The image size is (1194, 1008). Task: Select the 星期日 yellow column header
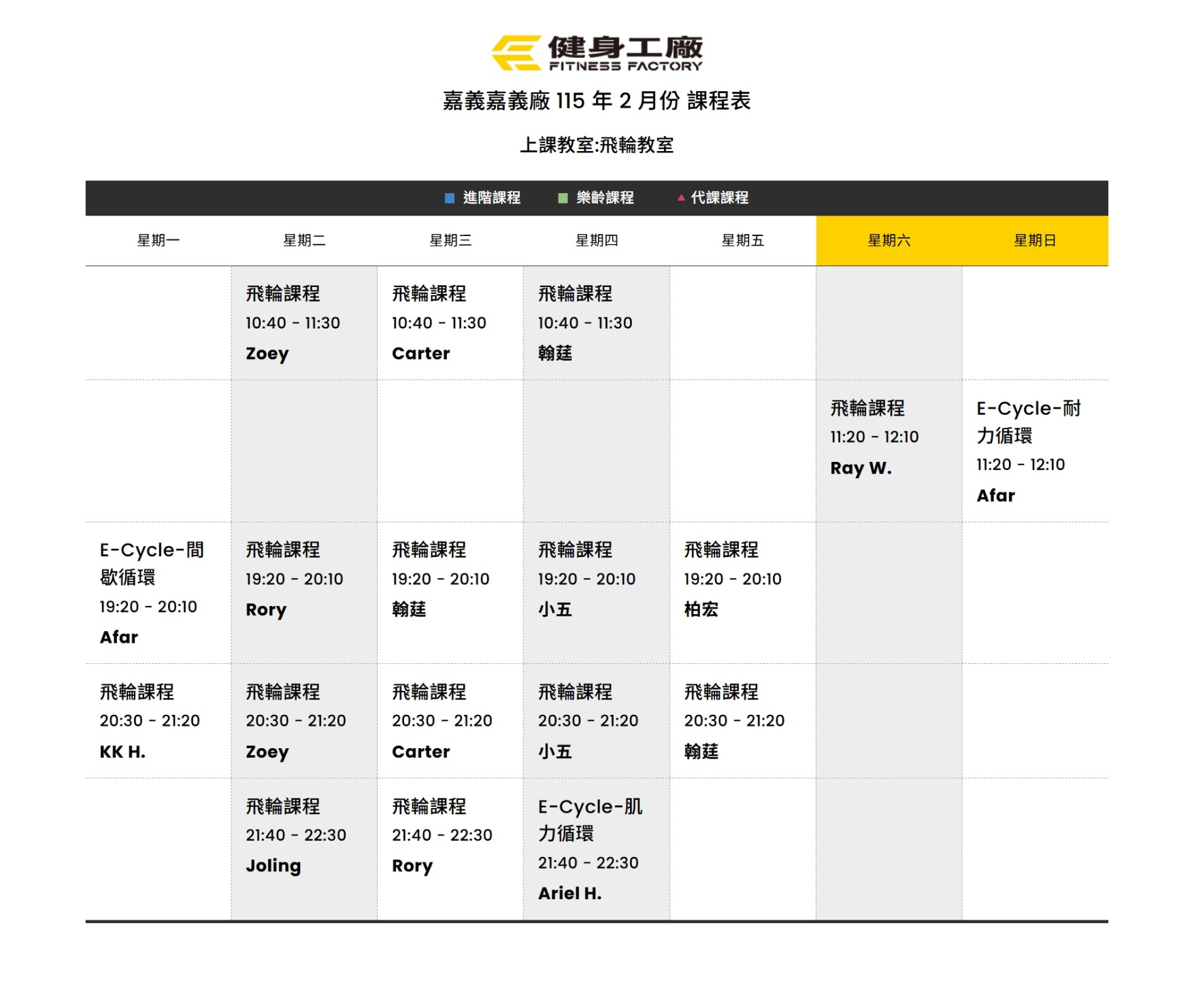1034,241
